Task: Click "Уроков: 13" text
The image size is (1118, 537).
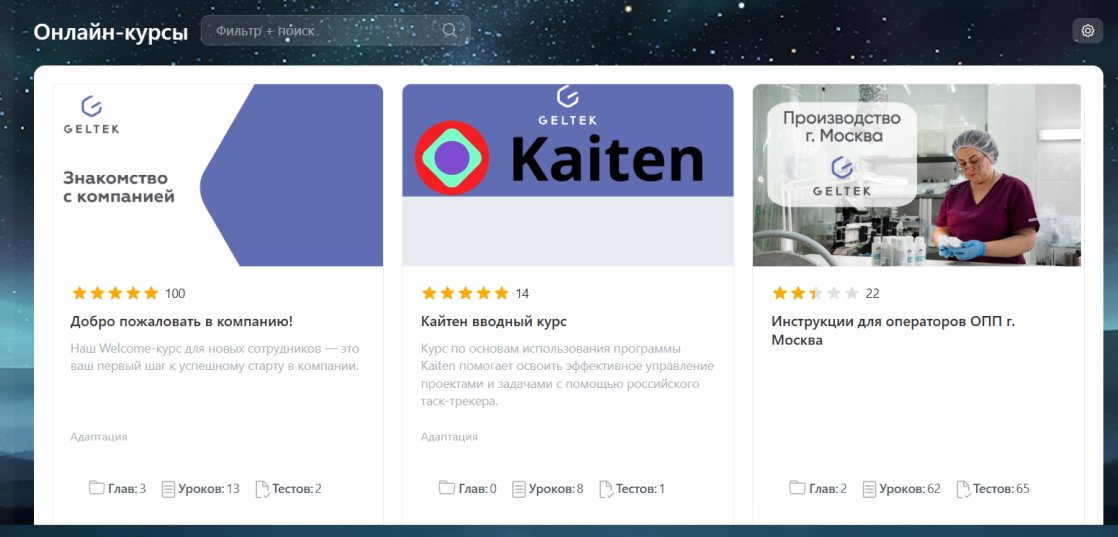Action: tap(209, 489)
